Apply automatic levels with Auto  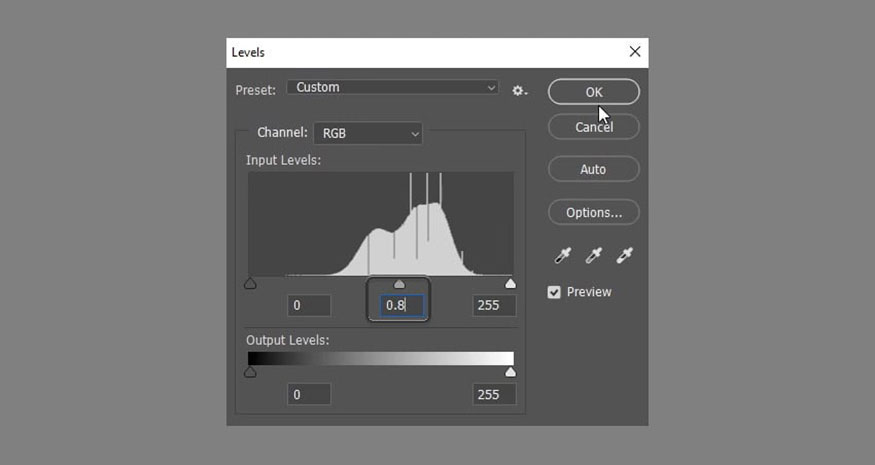coord(594,169)
